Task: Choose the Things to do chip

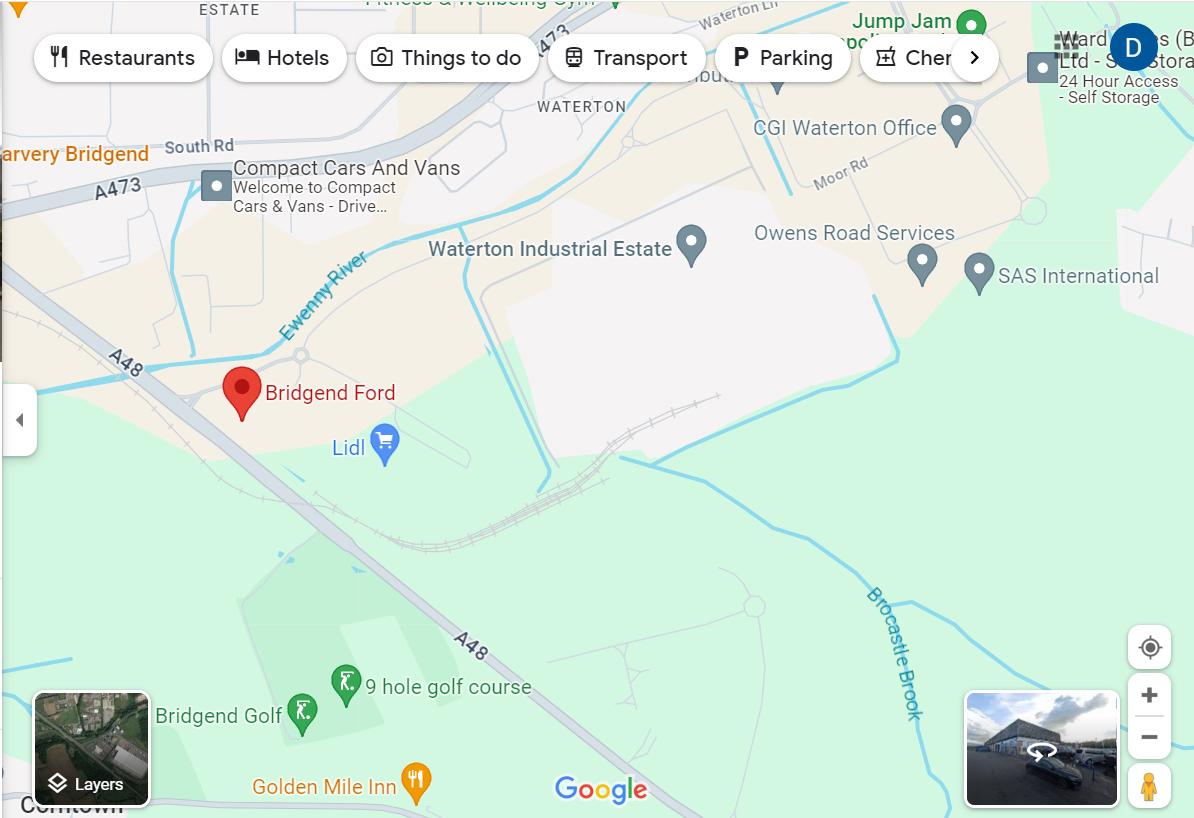Action: [x=447, y=58]
